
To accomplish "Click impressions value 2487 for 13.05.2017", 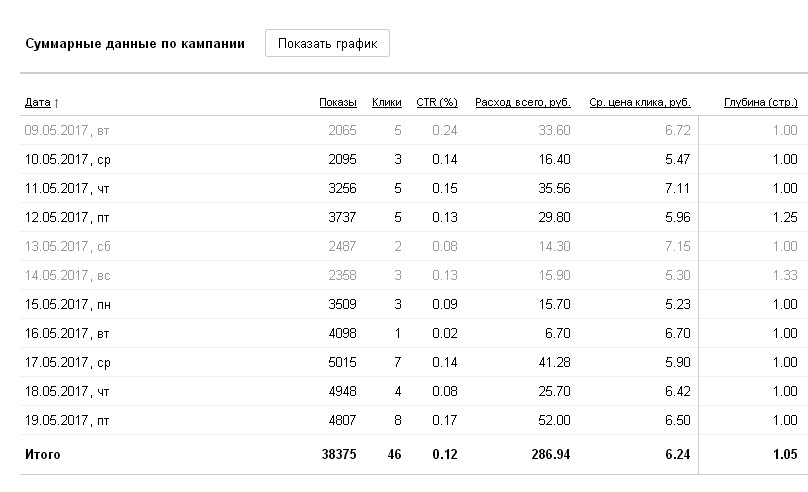I will 342,246.
